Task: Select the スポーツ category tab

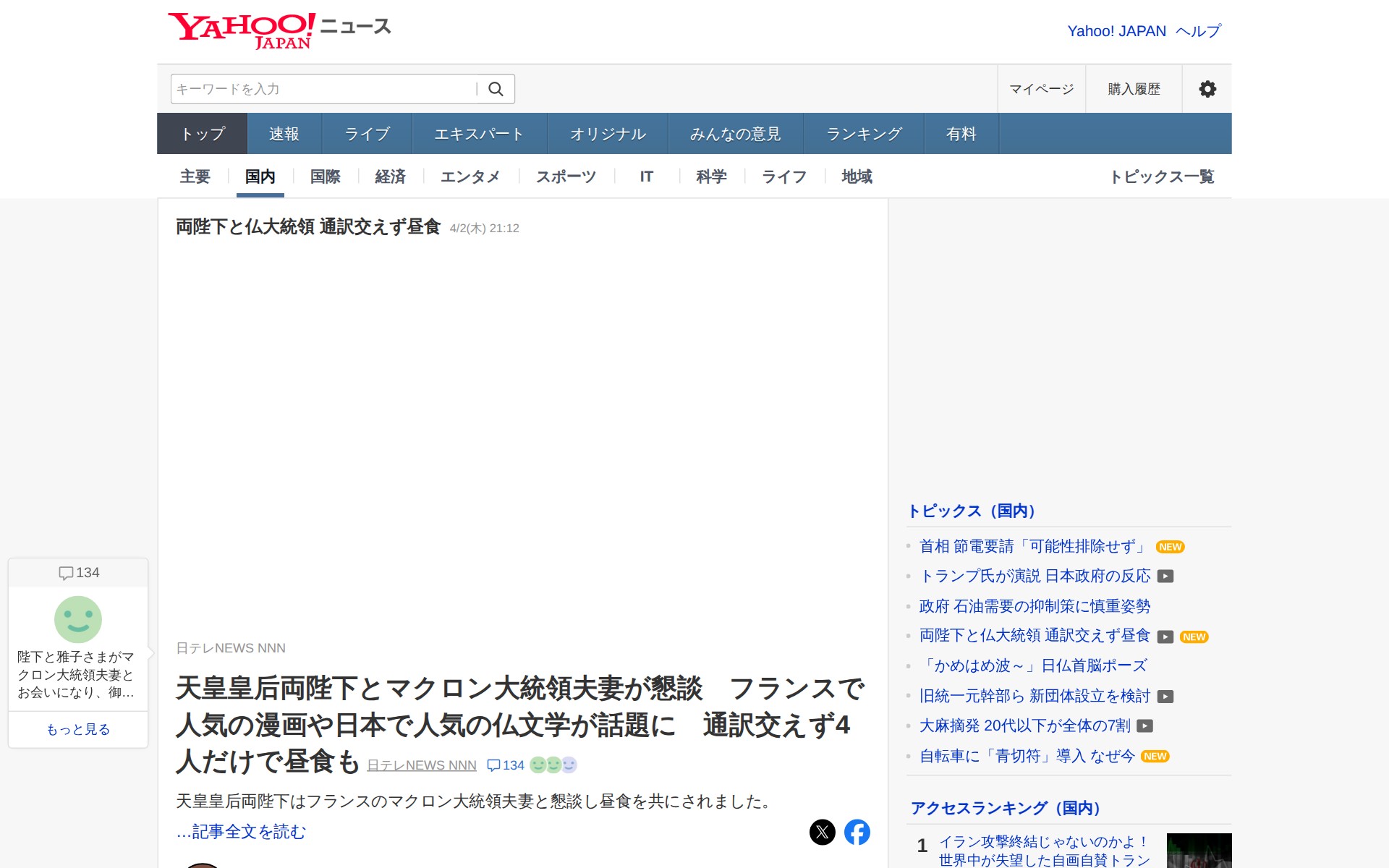Action: [x=566, y=176]
